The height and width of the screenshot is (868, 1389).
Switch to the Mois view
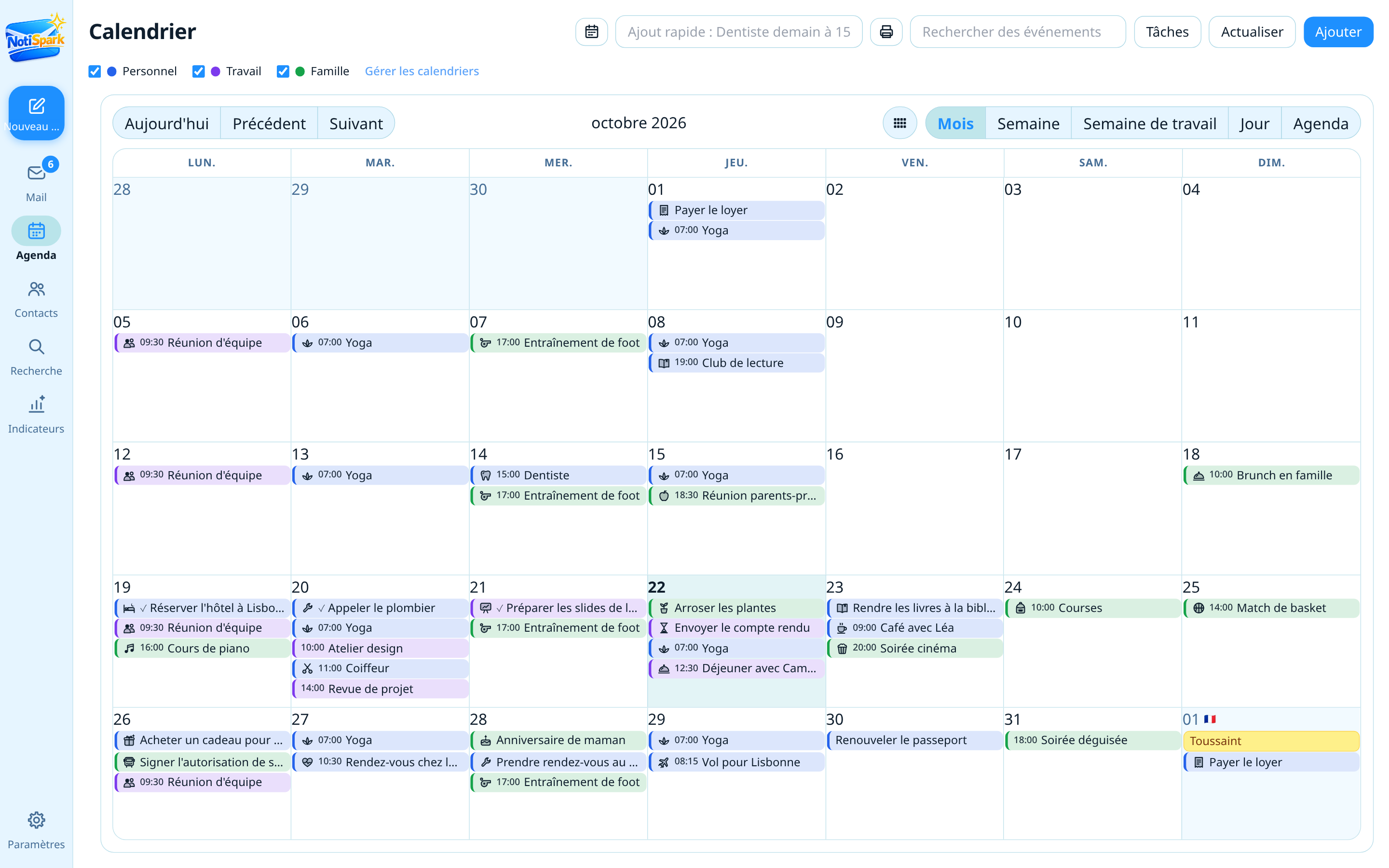coord(955,123)
